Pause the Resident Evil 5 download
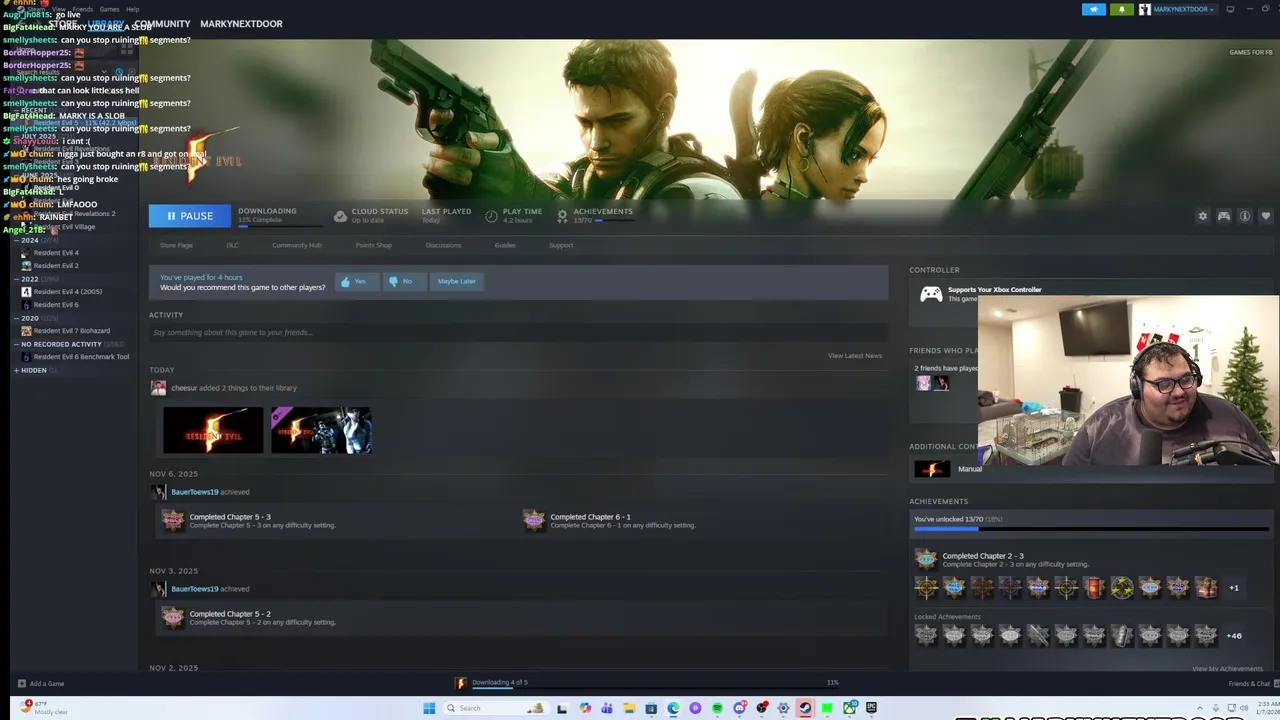1280x720 pixels. tap(189, 216)
